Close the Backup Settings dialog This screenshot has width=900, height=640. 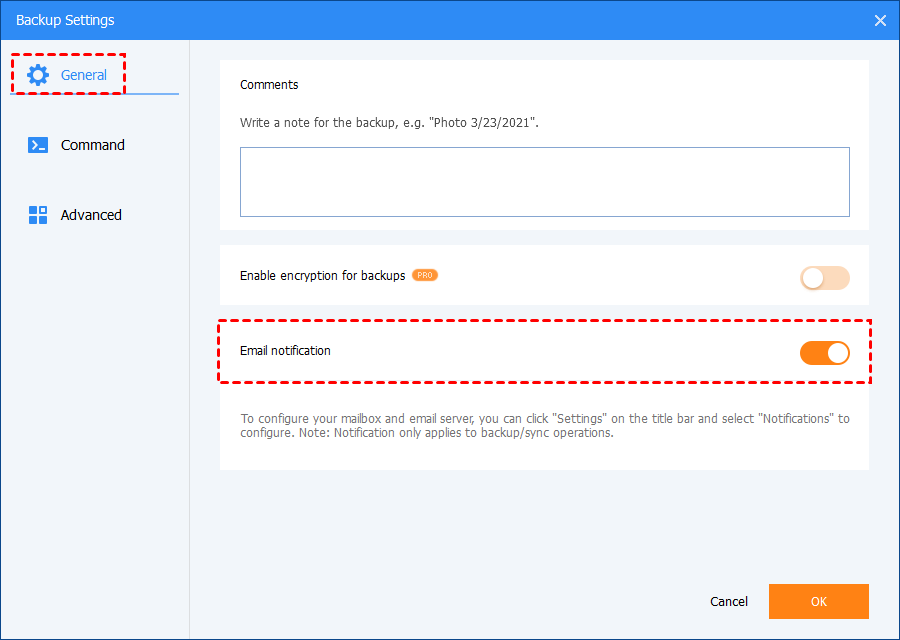(880, 20)
